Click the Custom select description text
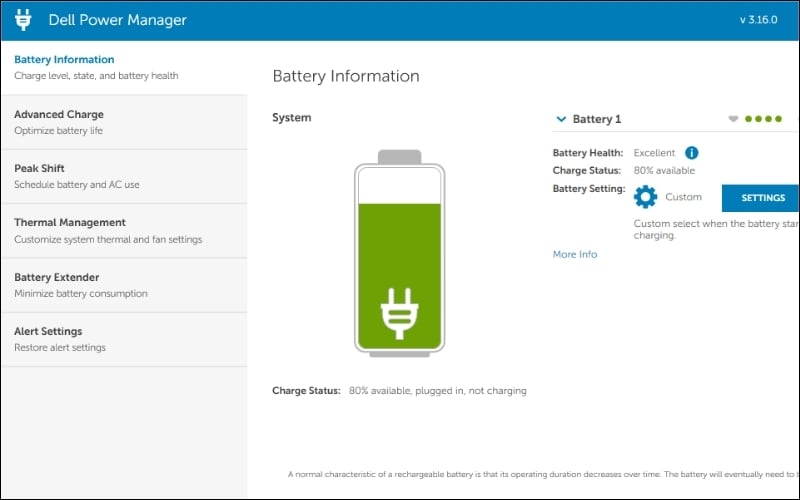 coord(716,230)
